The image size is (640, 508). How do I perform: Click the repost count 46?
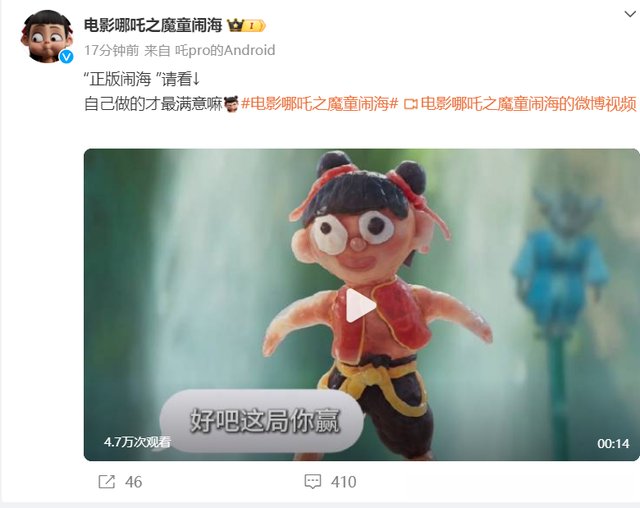point(133,482)
